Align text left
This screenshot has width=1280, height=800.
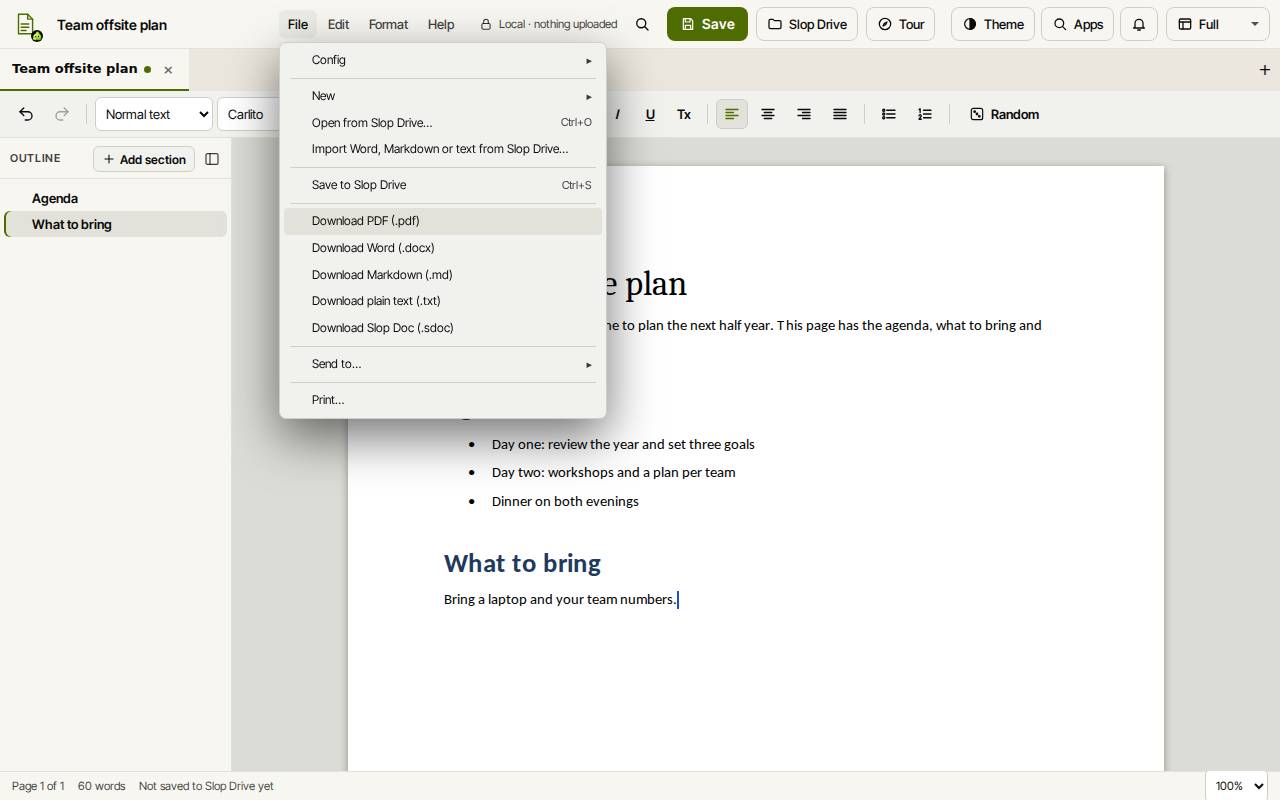[732, 114]
